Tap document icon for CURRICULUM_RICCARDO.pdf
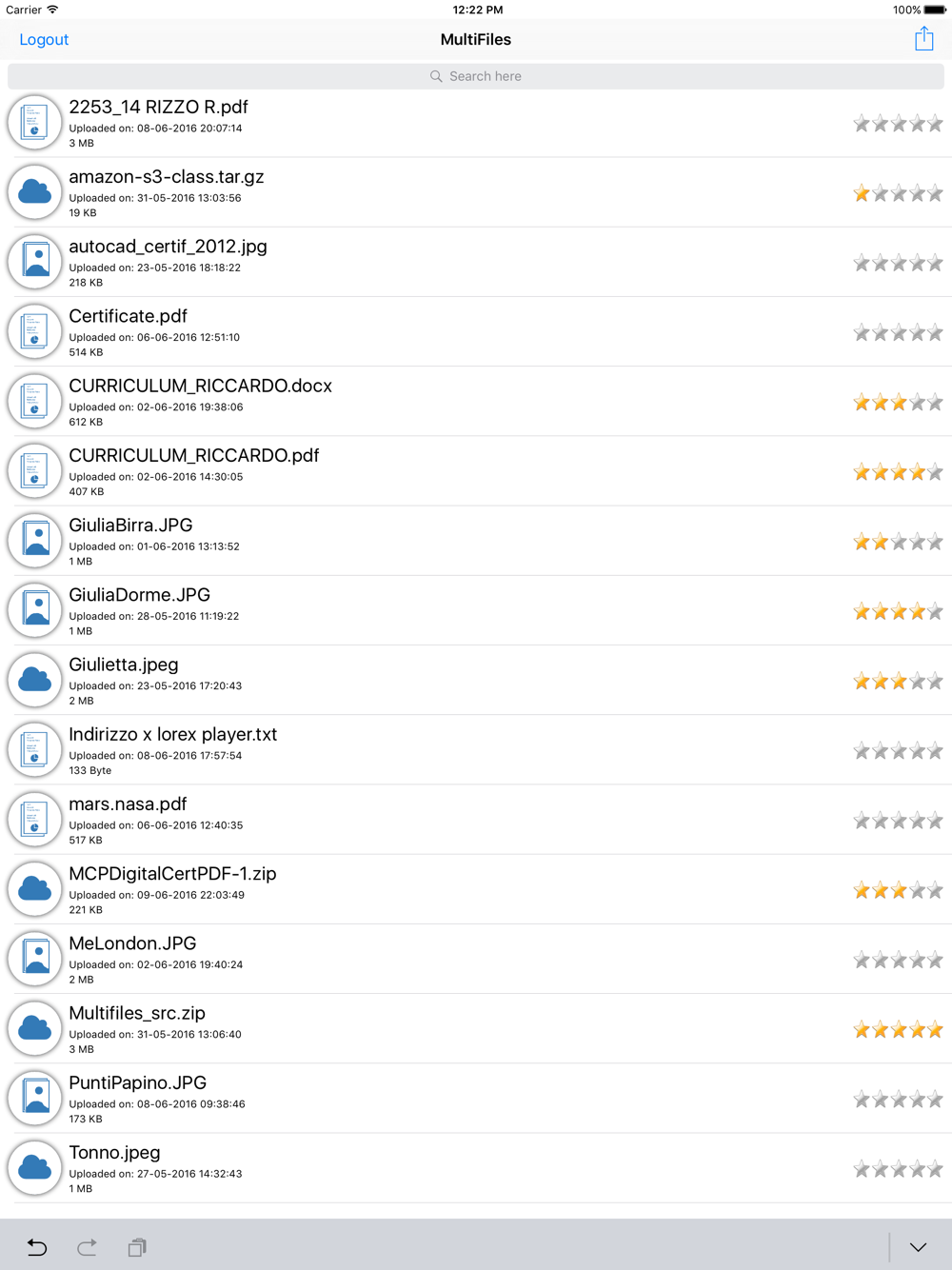 pos(35,471)
